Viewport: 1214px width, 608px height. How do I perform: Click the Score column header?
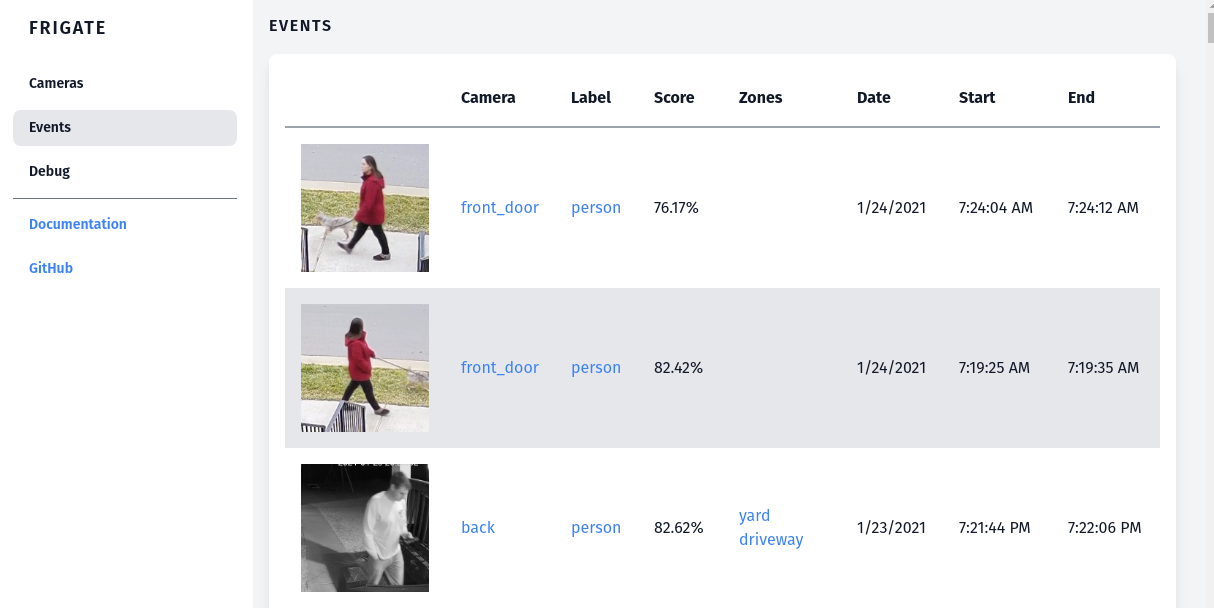coord(674,98)
